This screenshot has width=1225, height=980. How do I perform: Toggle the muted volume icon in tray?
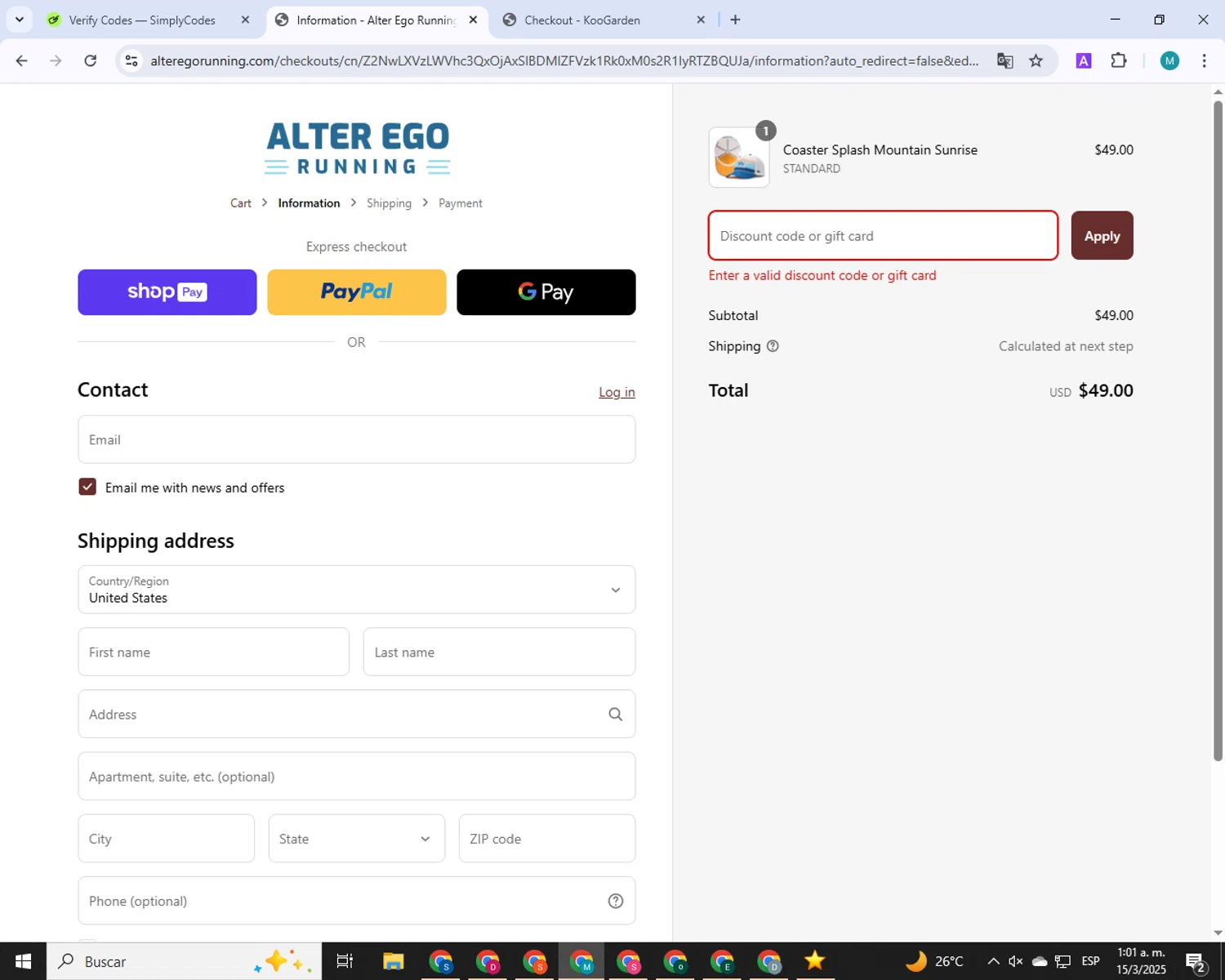point(1016,961)
